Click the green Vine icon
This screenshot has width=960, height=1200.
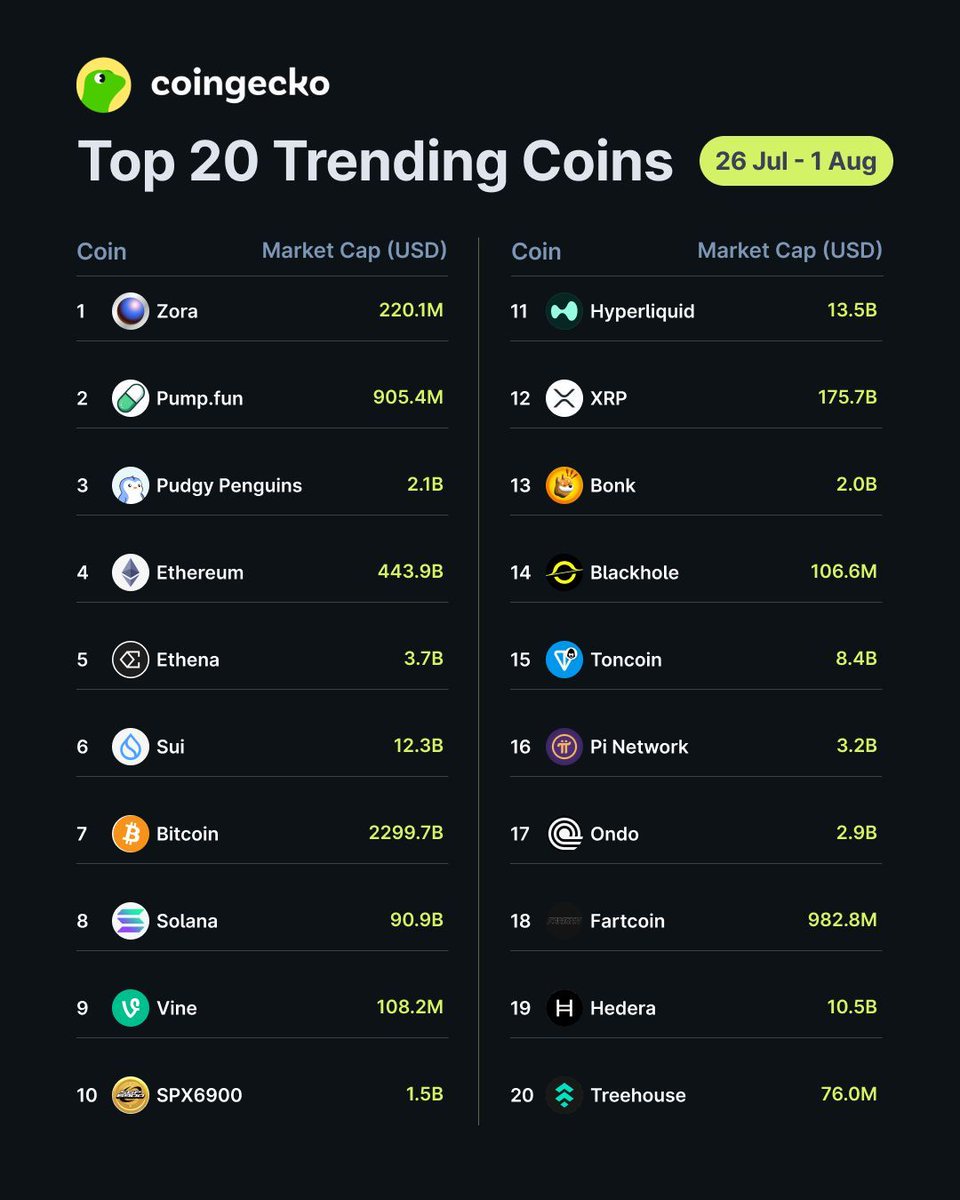pyautogui.click(x=130, y=1007)
